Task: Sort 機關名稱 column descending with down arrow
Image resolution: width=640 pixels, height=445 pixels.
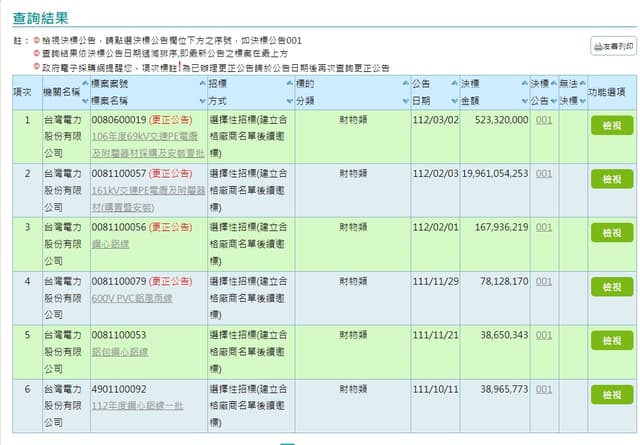Action: tap(85, 101)
